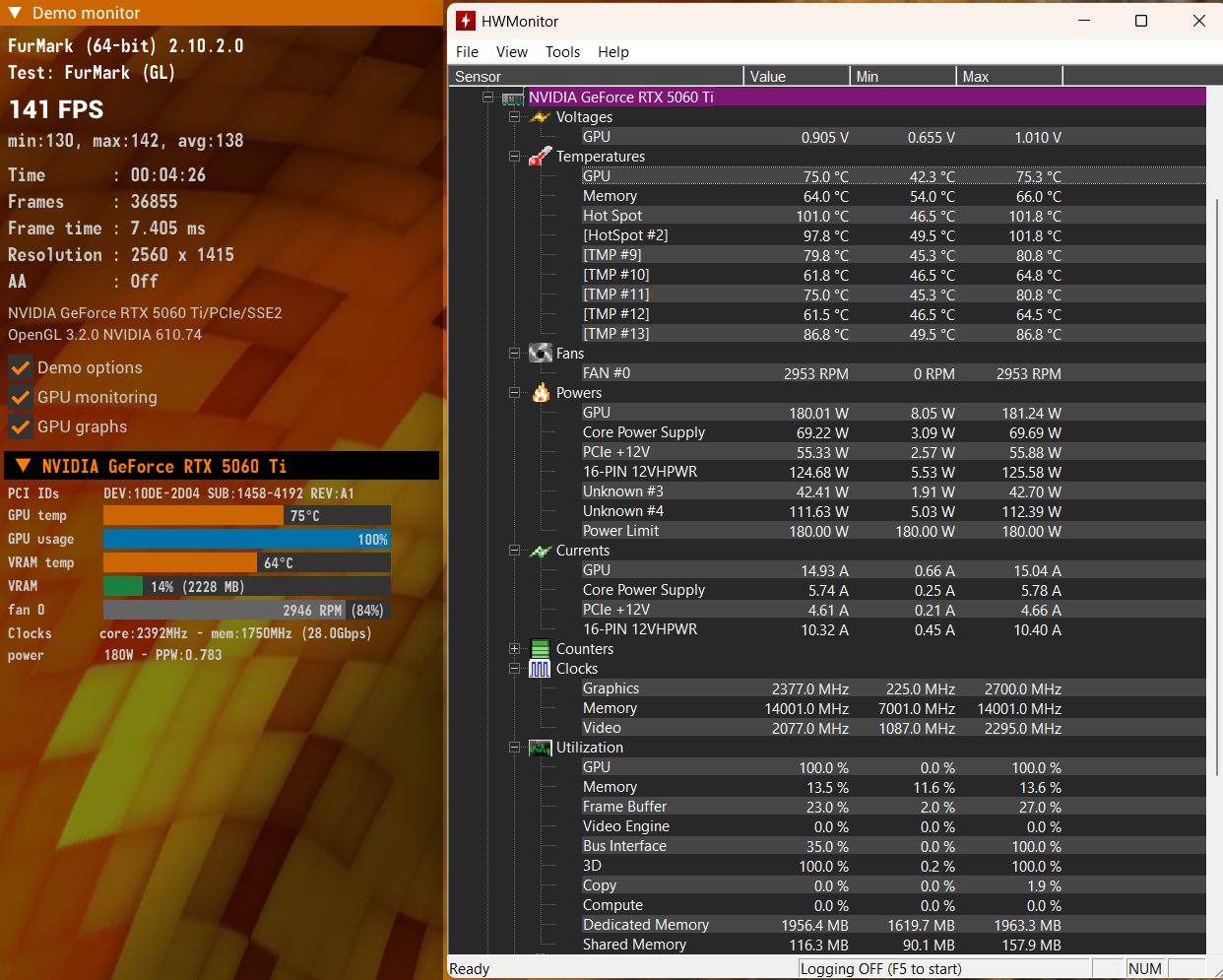Select the Compute utilization row
The height and width of the screenshot is (980, 1223).
pyautogui.click(x=893, y=905)
